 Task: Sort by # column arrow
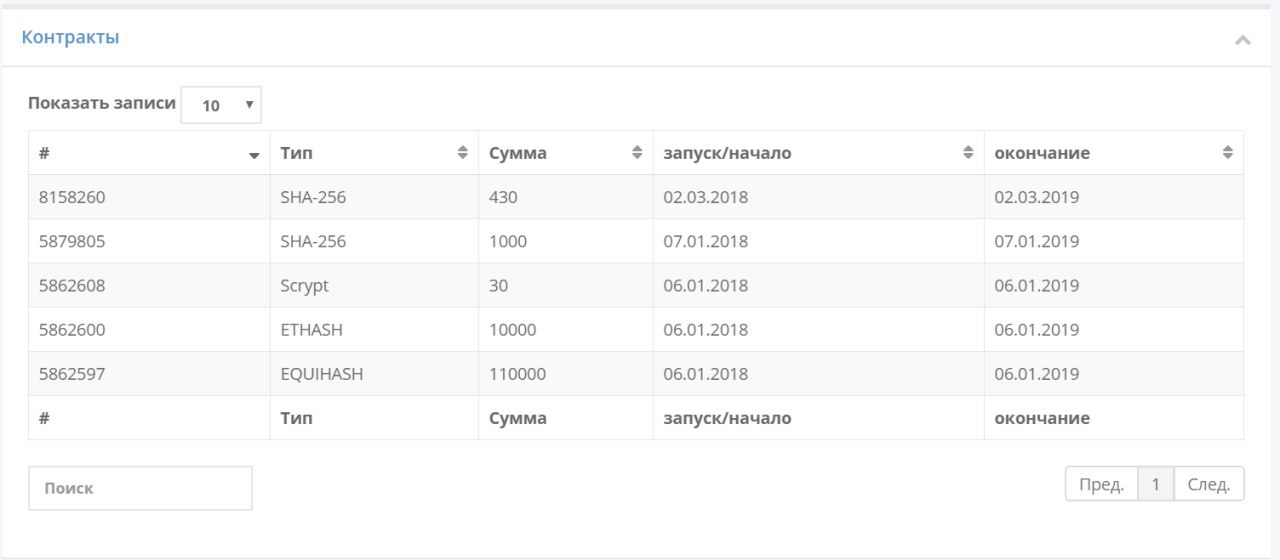click(254, 156)
